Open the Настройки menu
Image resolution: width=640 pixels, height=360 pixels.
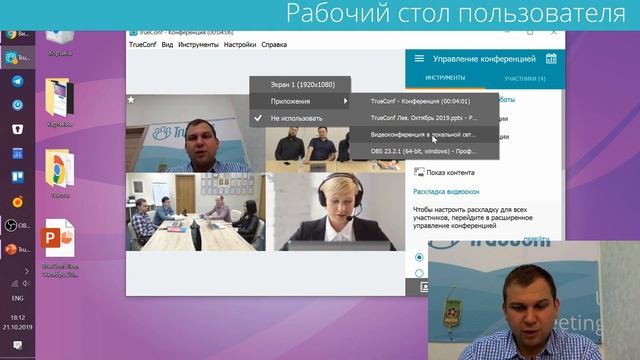(240, 44)
